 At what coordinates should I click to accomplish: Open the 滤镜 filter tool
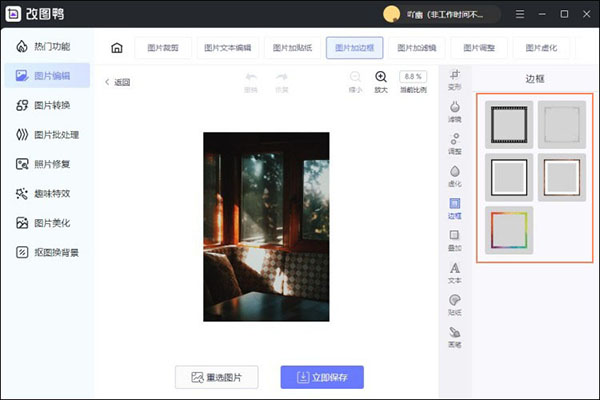(455, 110)
